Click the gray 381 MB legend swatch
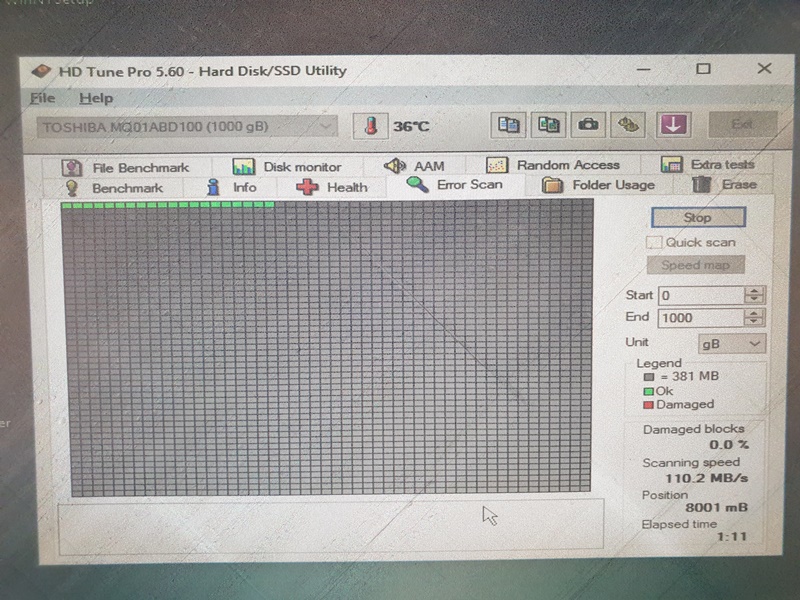The width and height of the screenshot is (800, 600). (648, 377)
